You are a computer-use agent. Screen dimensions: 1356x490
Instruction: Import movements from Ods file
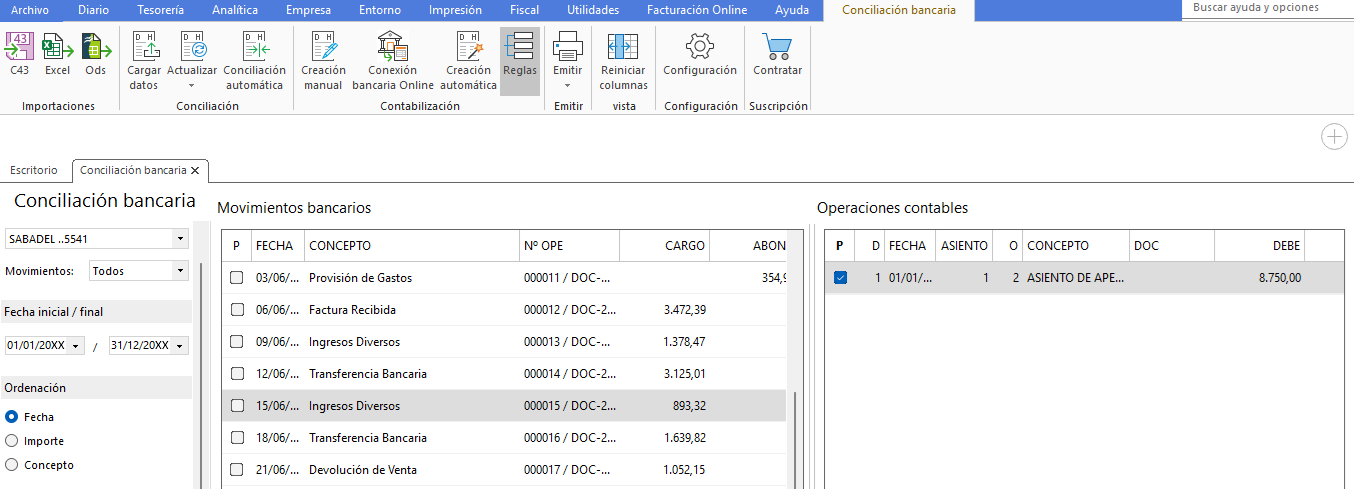coord(95,54)
